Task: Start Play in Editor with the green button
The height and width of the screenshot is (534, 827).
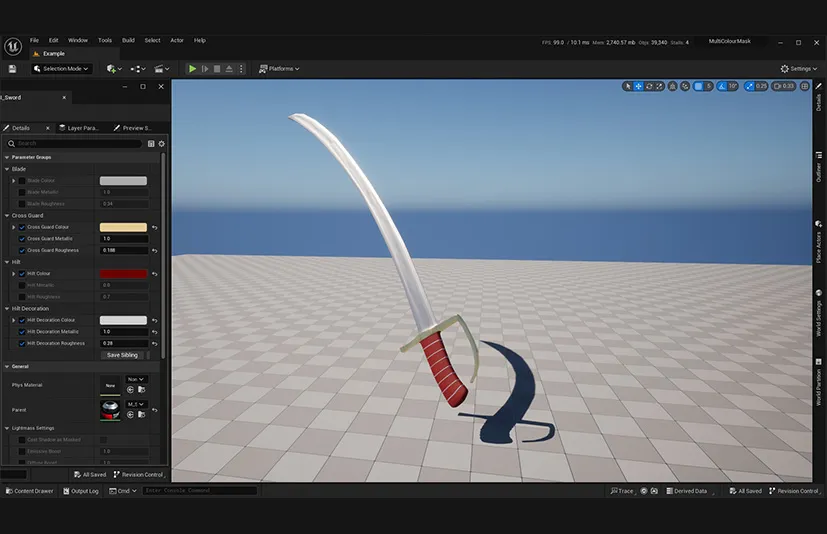Action: pyautogui.click(x=193, y=69)
